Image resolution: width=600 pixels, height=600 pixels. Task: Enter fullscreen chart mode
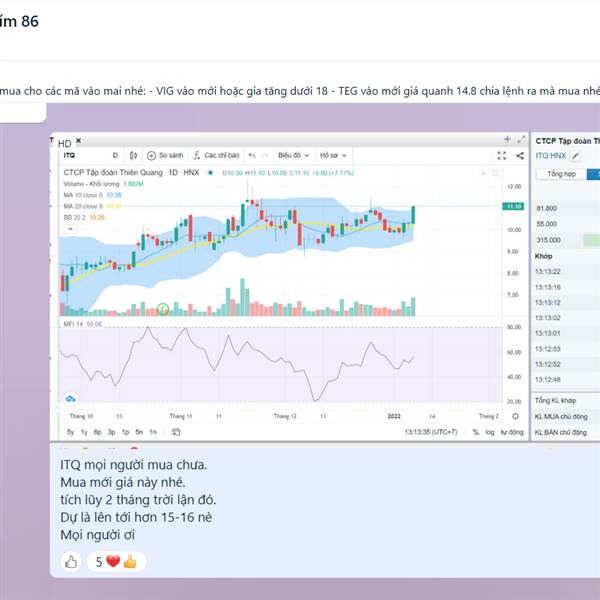[502, 155]
